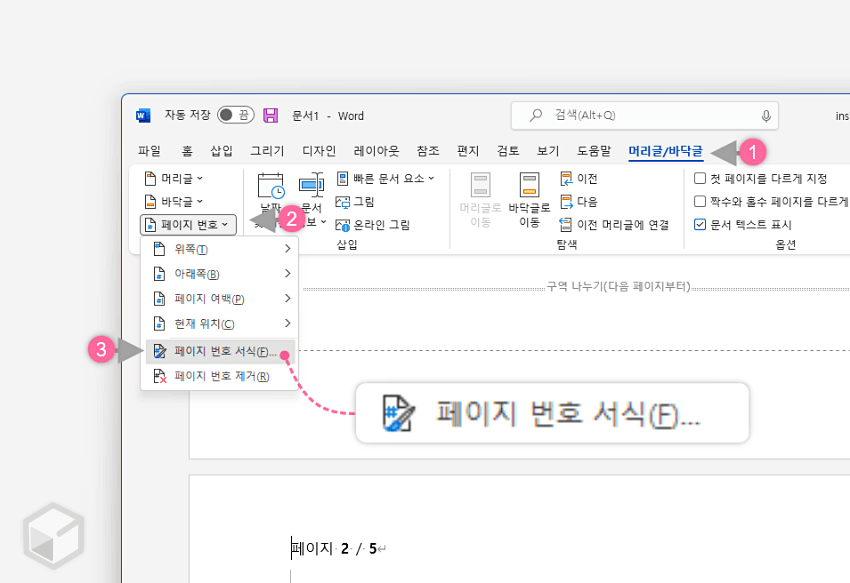Select 페이지 번호 서식 from the menu
Image resolution: width=850 pixels, height=583 pixels.
coord(217,350)
